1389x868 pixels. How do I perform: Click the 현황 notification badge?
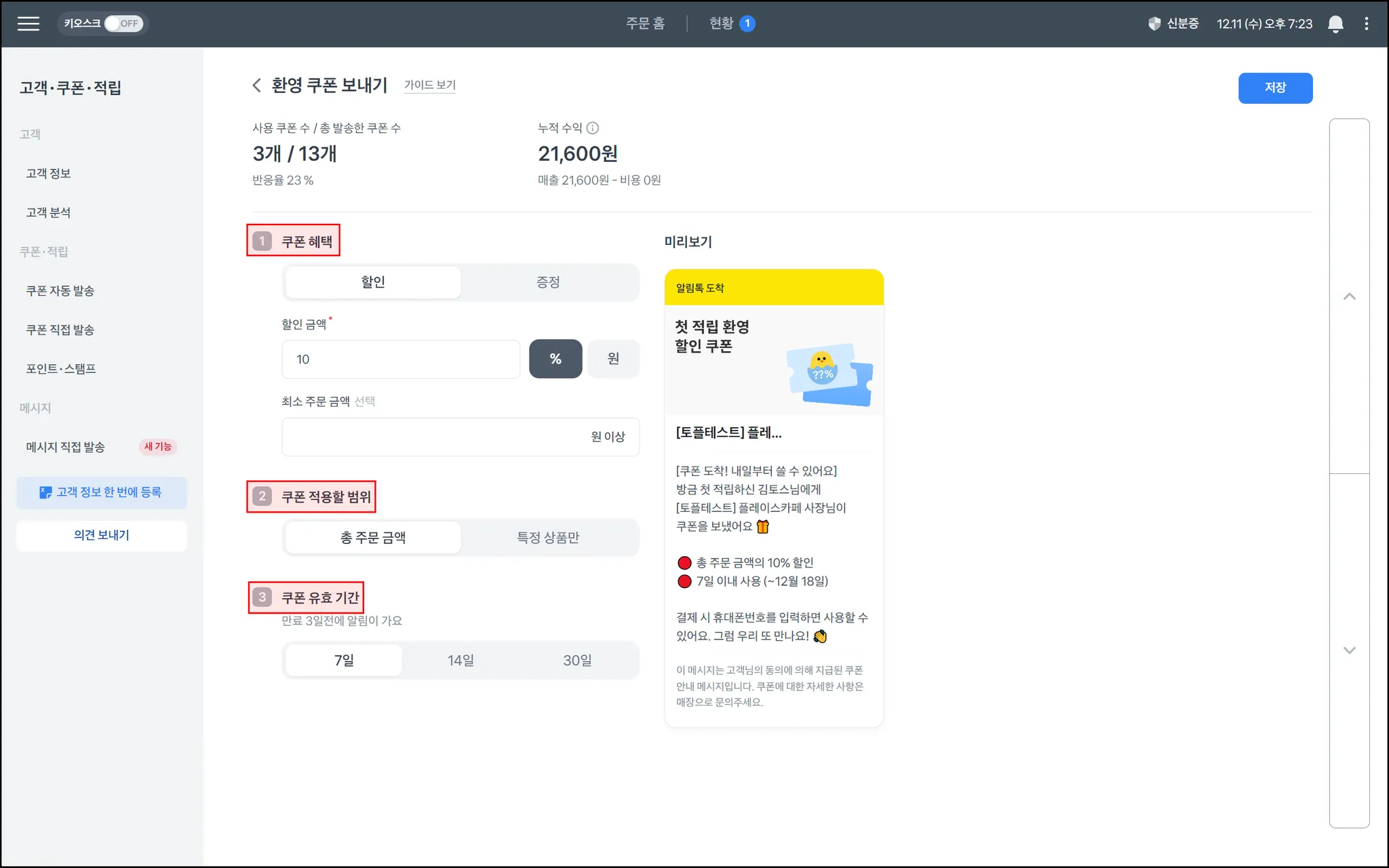click(747, 24)
